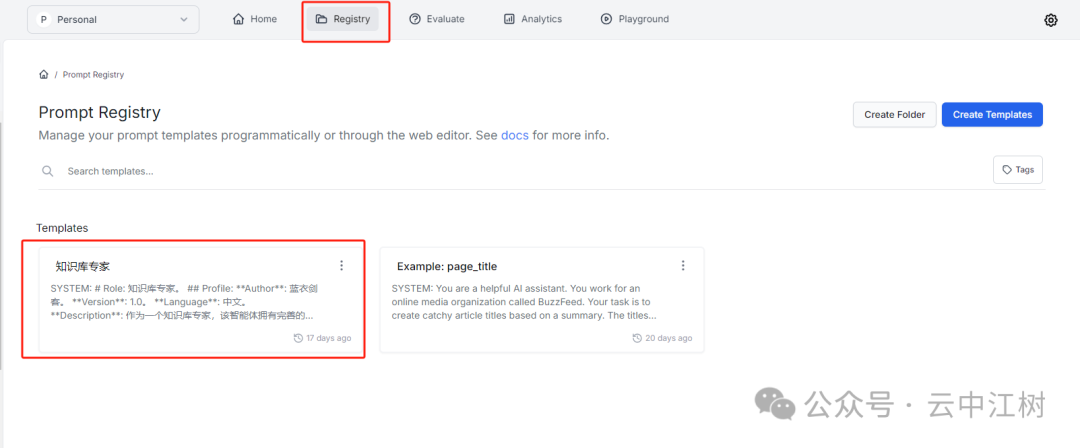Click the search magnifier icon
Viewport: 1080px width, 448px height.
(x=48, y=171)
